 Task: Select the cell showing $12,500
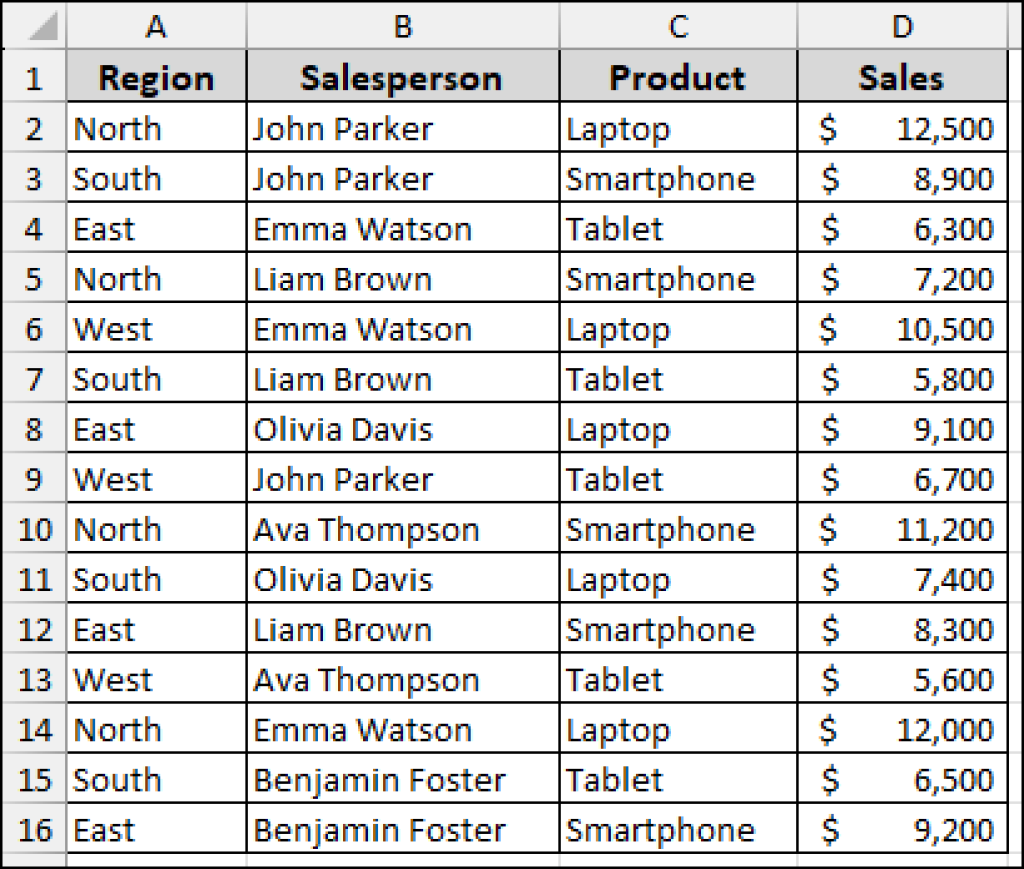pyautogui.click(x=902, y=128)
